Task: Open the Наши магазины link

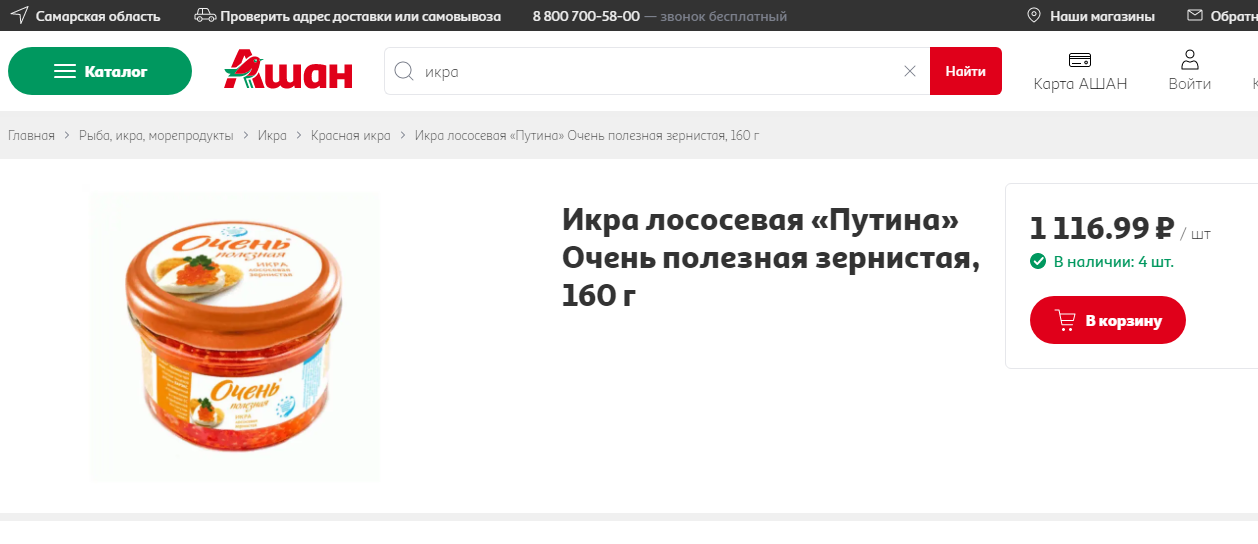Action: tap(1102, 16)
